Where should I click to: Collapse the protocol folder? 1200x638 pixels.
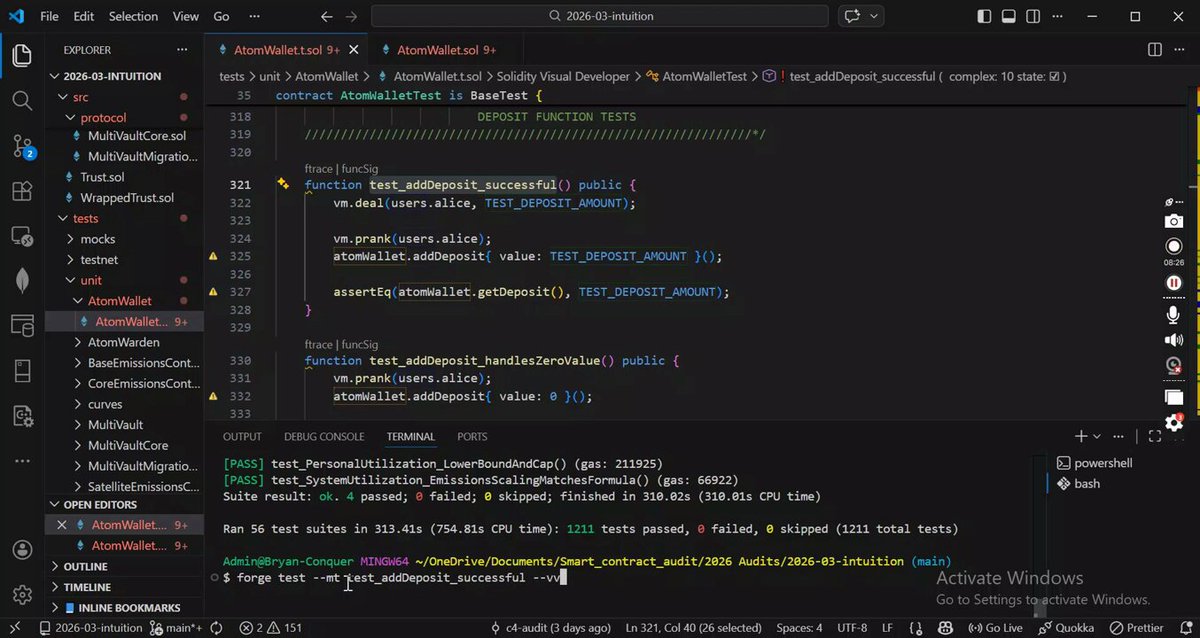pyautogui.click(x=103, y=117)
